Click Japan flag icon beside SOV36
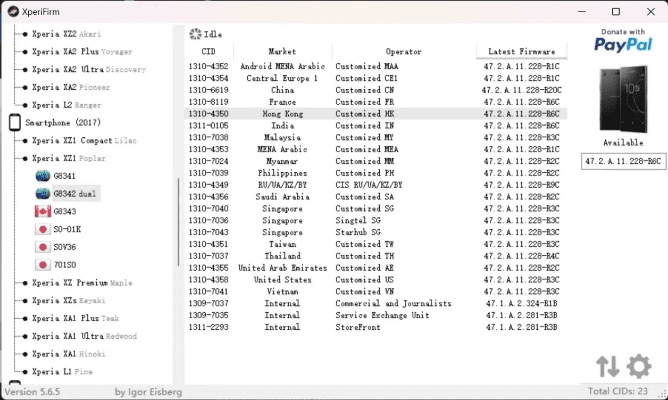 point(43,247)
